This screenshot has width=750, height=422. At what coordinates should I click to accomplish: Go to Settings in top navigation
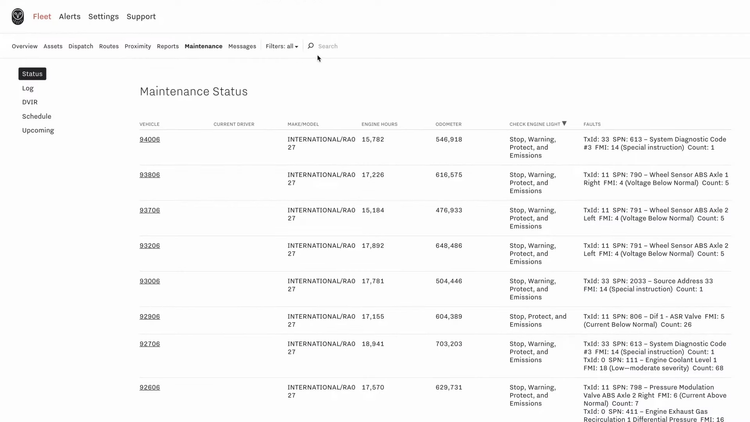pos(103,17)
